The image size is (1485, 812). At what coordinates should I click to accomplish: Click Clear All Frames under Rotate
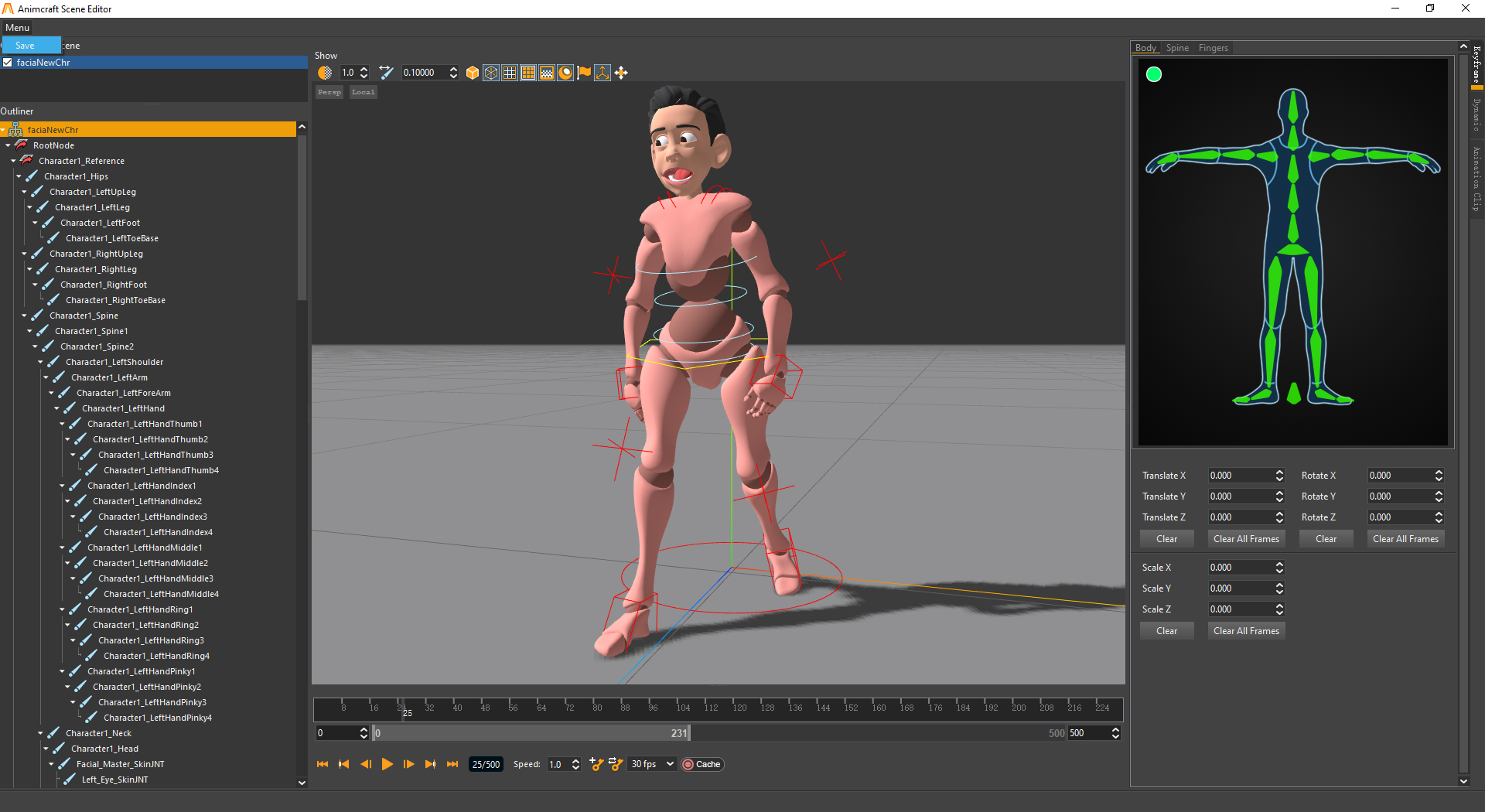point(1405,539)
